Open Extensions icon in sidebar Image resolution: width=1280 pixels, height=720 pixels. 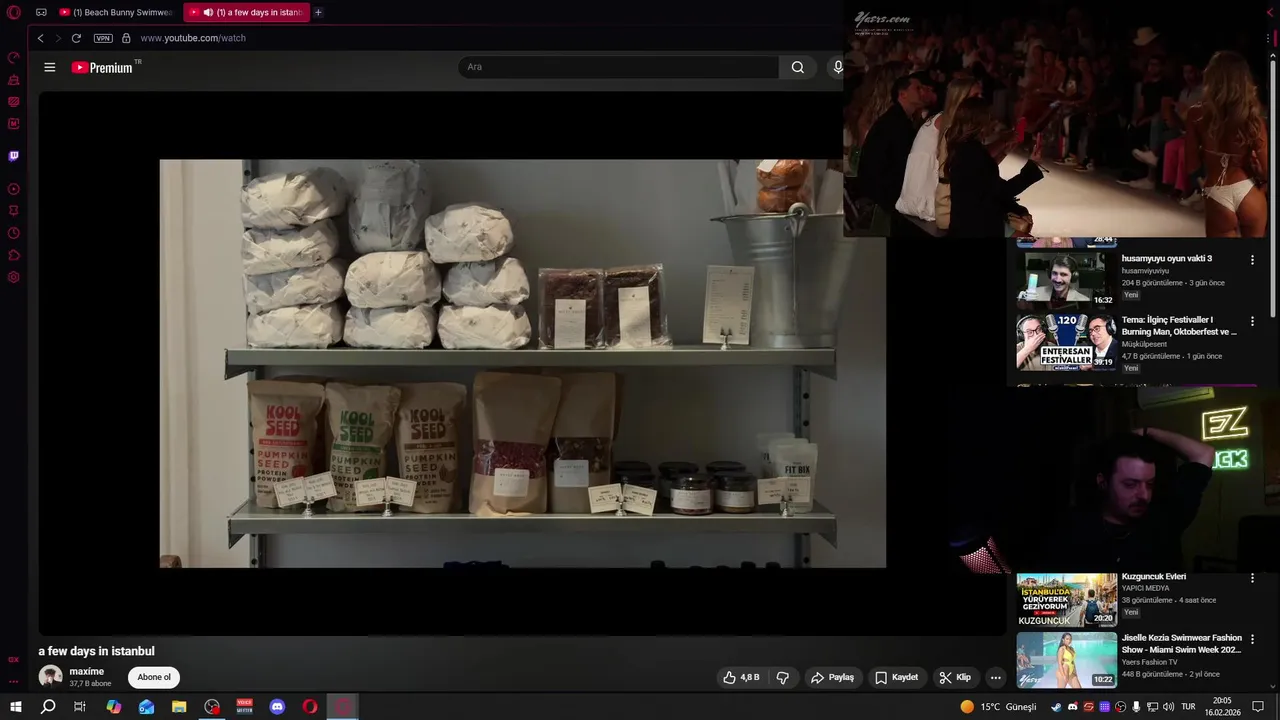click(14, 255)
